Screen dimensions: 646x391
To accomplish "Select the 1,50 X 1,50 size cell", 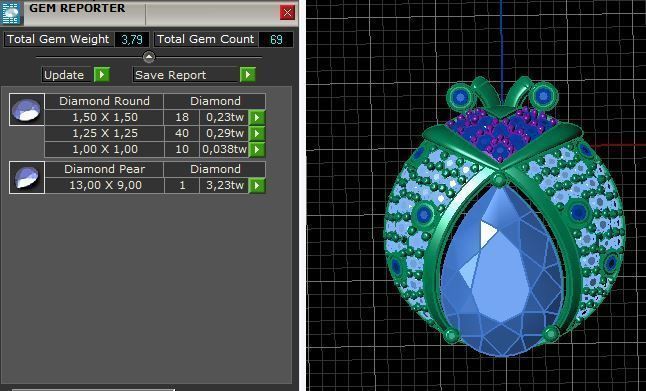I will (105, 117).
